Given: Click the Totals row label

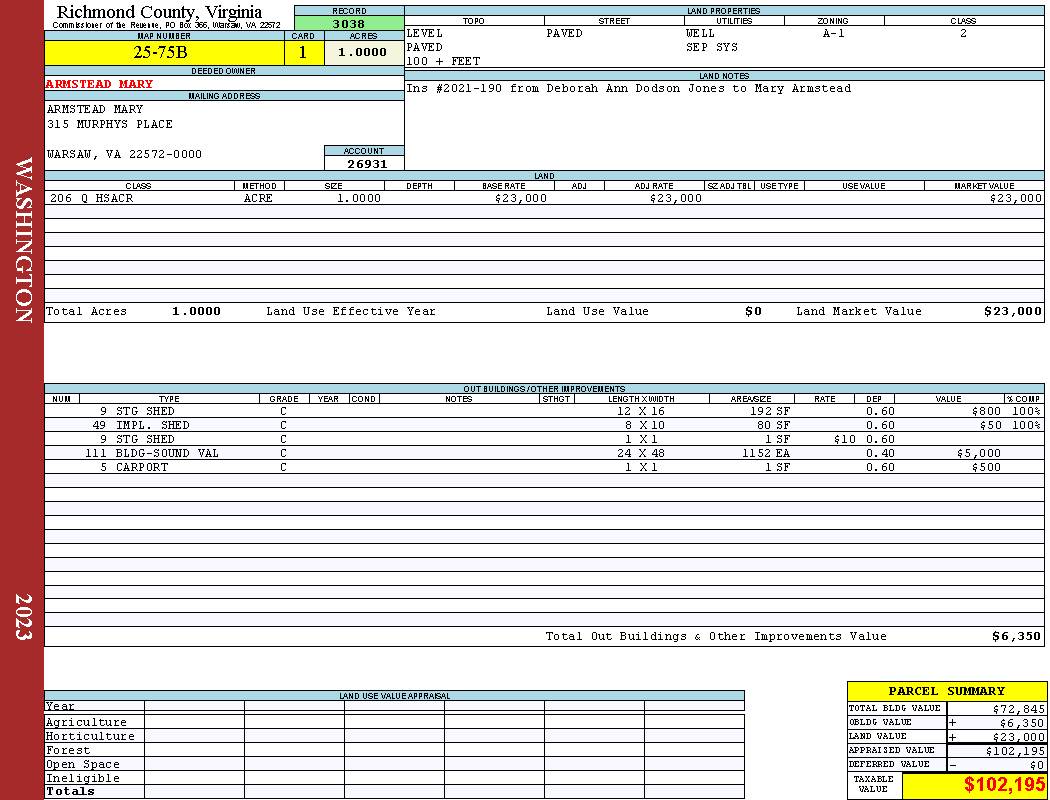Looking at the screenshot, I should (x=70, y=791).
